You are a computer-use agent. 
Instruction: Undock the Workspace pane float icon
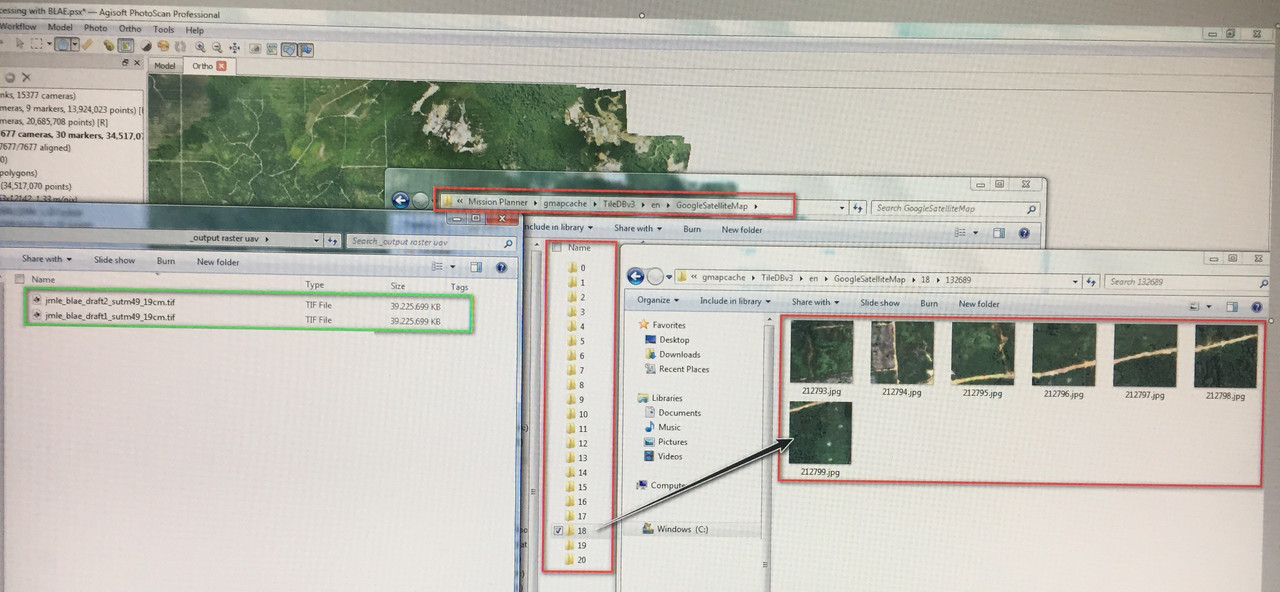pyautogui.click(x=125, y=62)
